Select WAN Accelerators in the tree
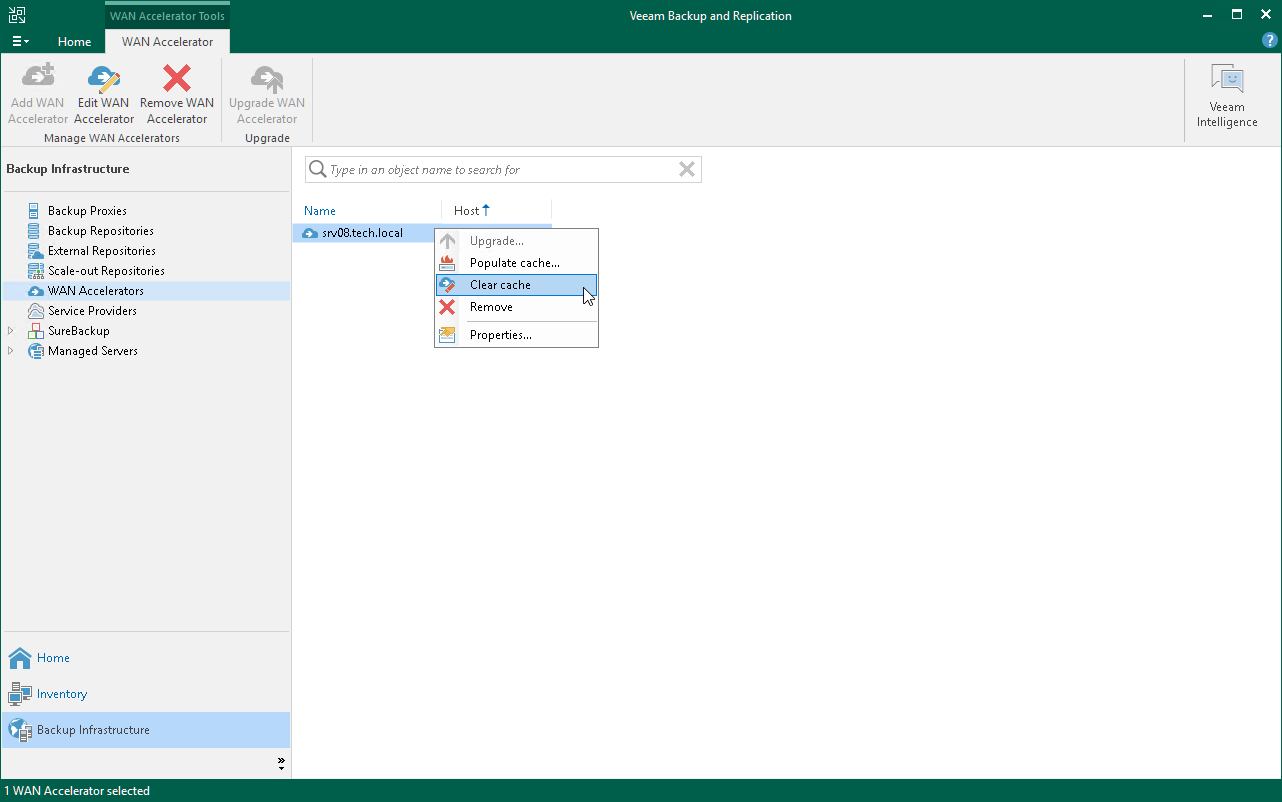Viewport: 1282px width, 802px height. 146,291
